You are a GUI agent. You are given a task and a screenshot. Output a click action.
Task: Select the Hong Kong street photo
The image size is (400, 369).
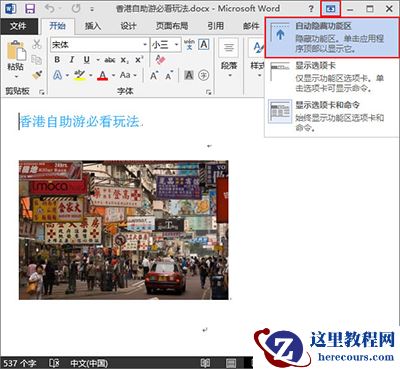point(124,230)
